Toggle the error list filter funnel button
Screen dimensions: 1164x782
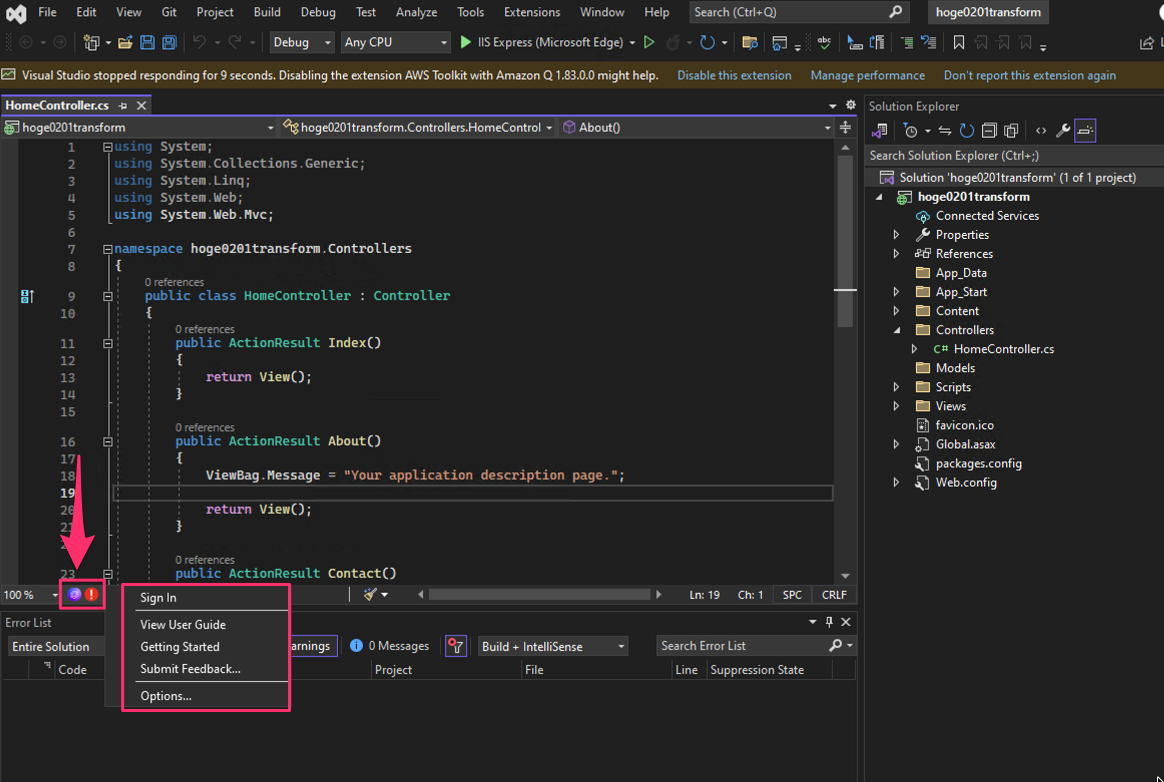click(456, 646)
